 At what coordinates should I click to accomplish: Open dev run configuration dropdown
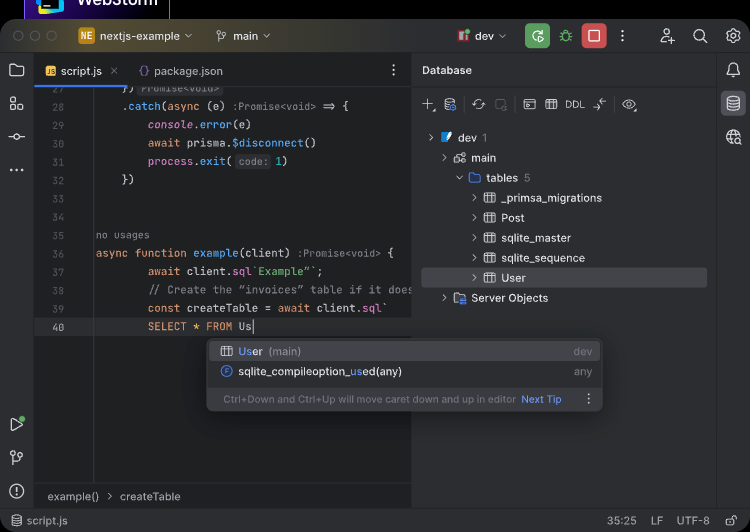[x=482, y=36]
